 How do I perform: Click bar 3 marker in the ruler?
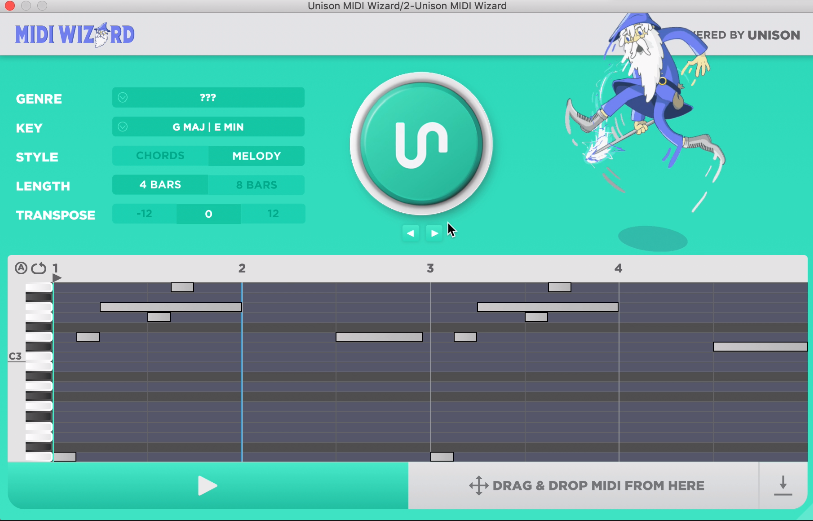(430, 268)
